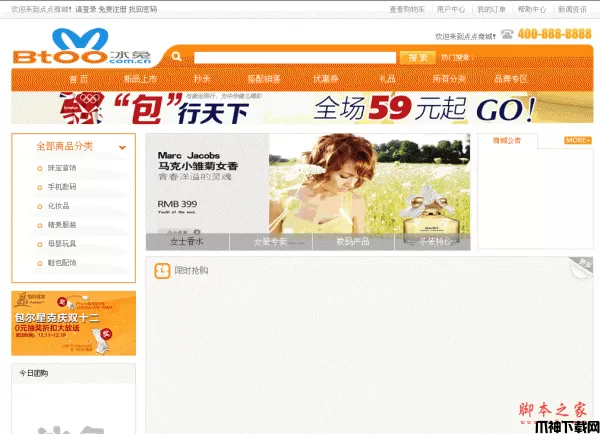Click the 搜索 search button
600x434 pixels.
417,58
